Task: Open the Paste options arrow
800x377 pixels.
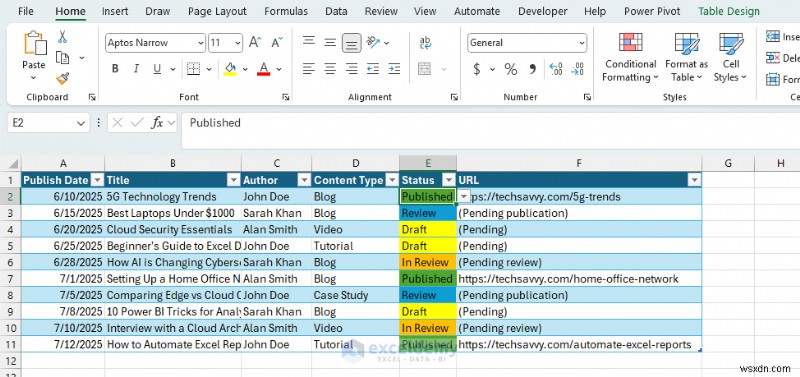Action: (34, 78)
